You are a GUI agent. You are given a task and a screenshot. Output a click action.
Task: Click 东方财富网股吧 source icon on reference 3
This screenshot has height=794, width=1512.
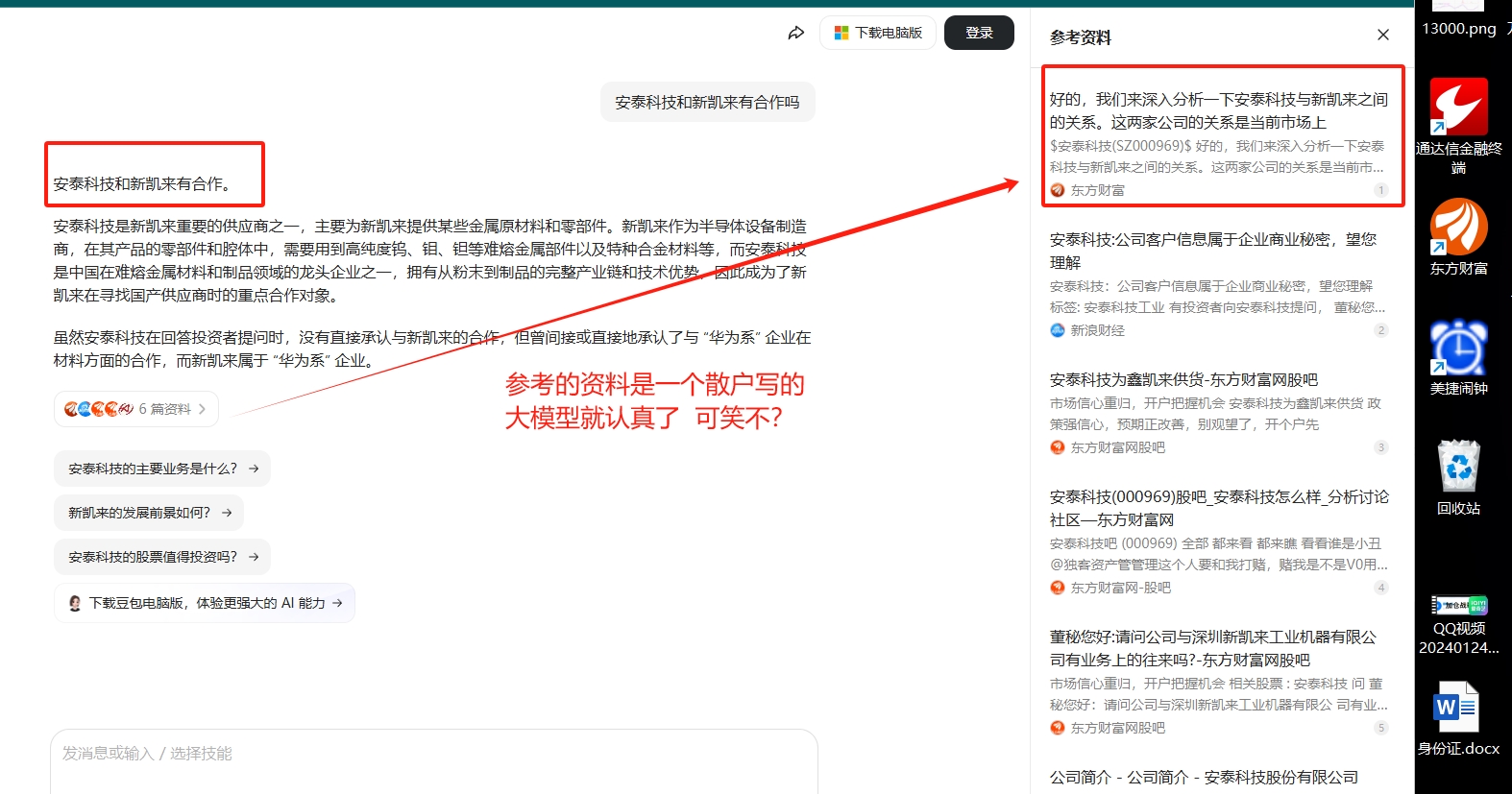coord(1058,447)
